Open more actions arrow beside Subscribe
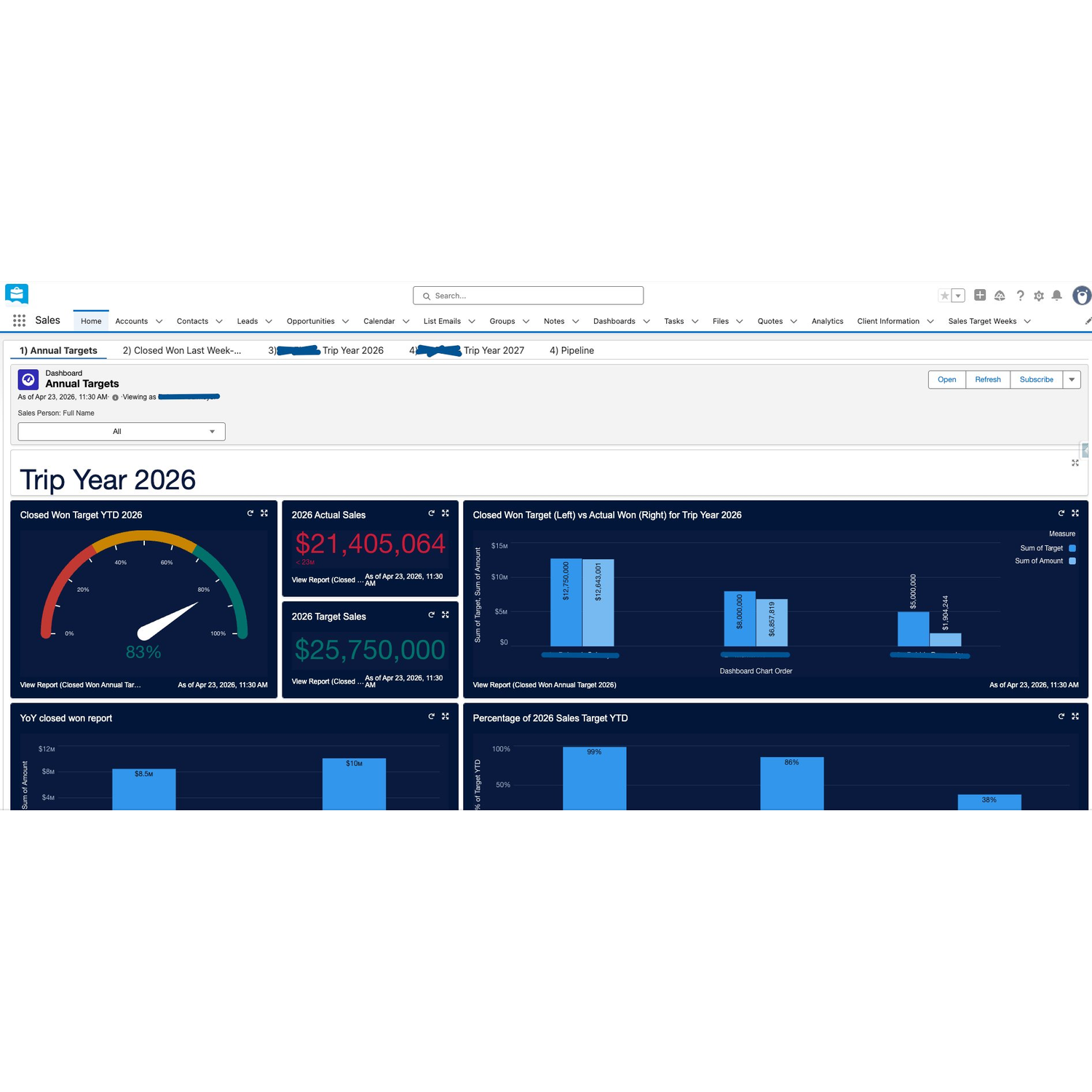The image size is (1092, 1092). coord(1072,379)
